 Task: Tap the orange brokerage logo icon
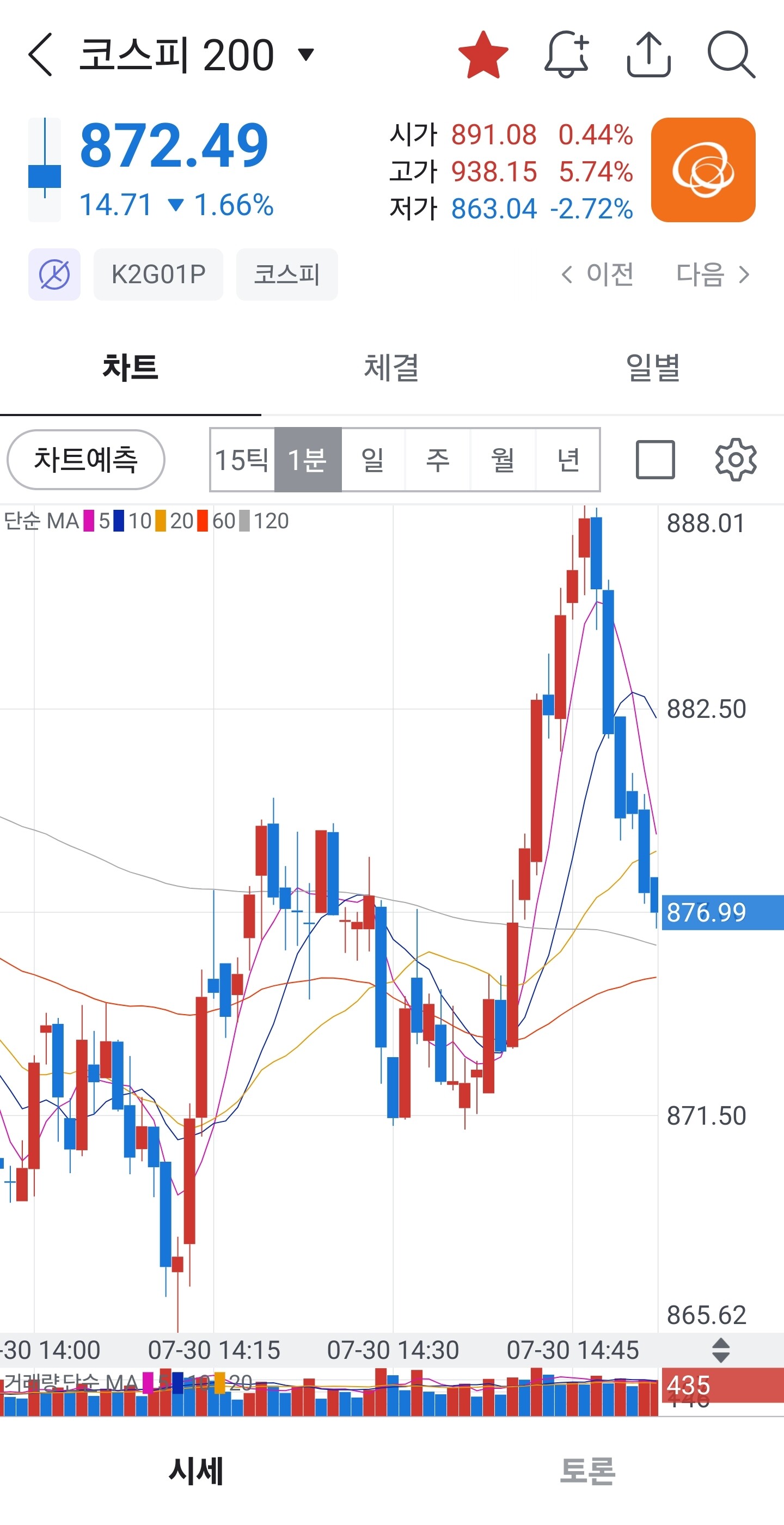click(703, 170)
